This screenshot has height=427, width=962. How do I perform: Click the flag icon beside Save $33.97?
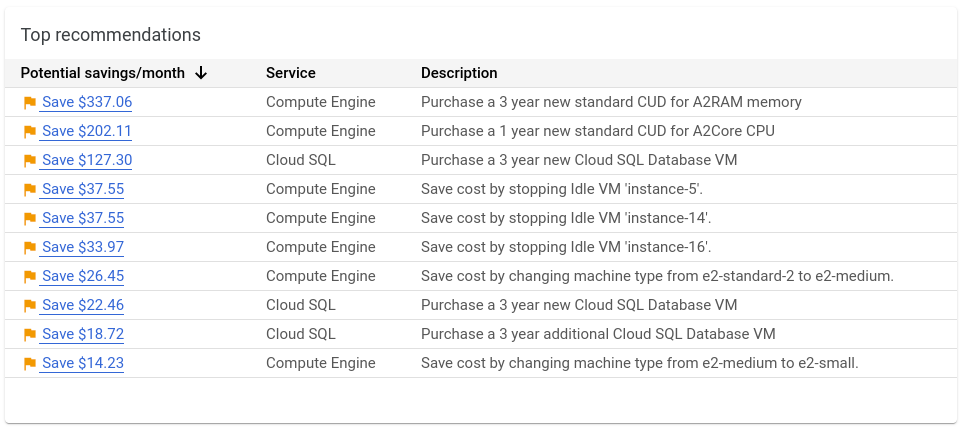coord(29,247)
